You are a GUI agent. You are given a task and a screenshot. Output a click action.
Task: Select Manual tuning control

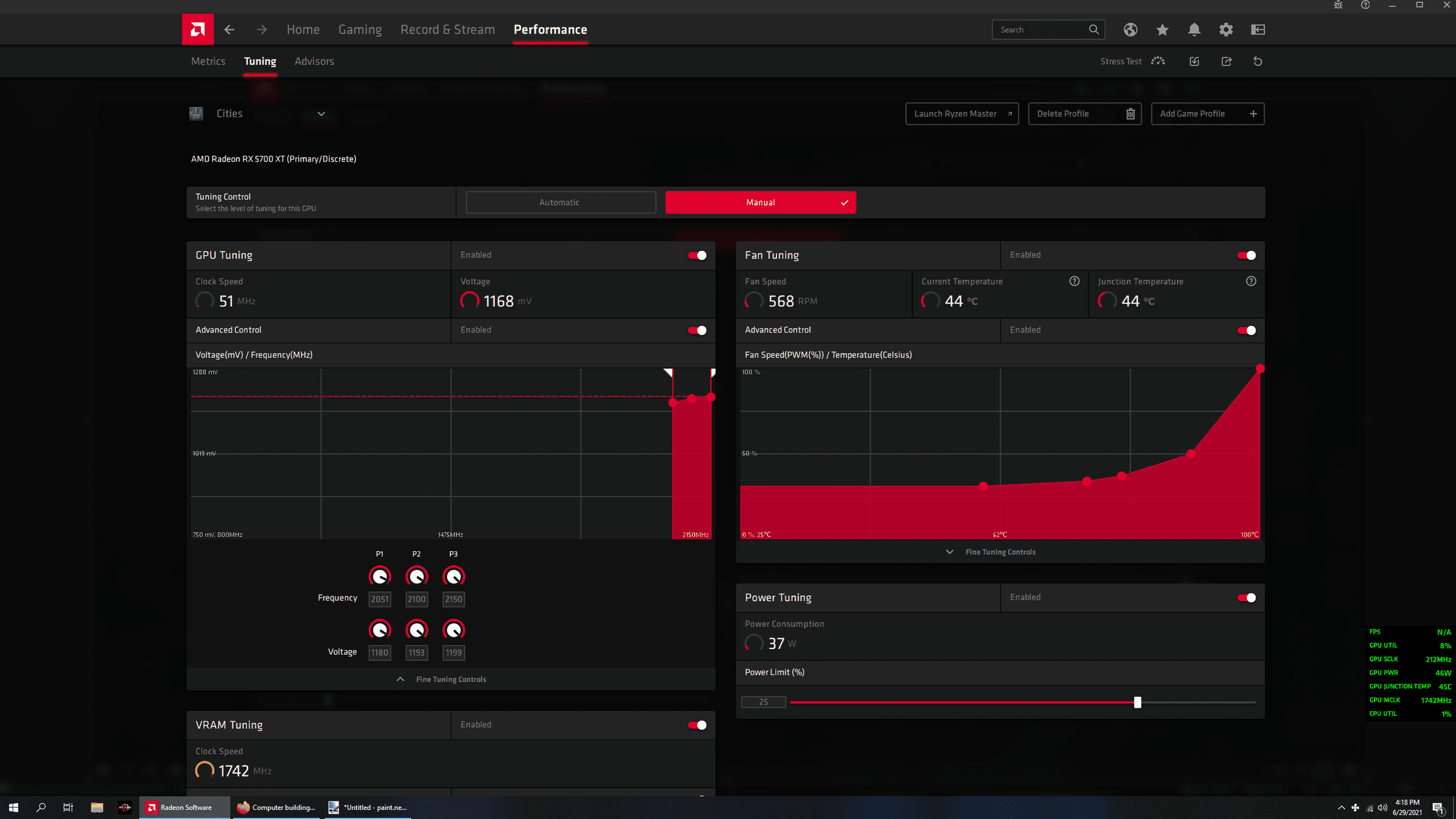[x=761, y=203]
